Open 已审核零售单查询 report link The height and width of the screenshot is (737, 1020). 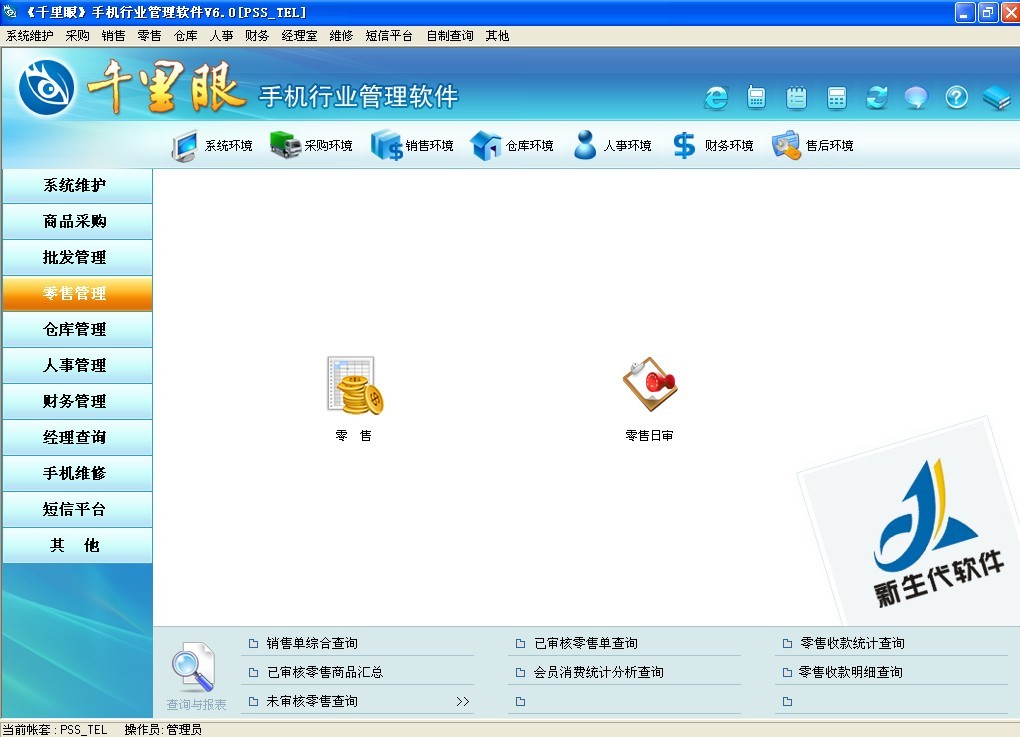pos(585,643)
